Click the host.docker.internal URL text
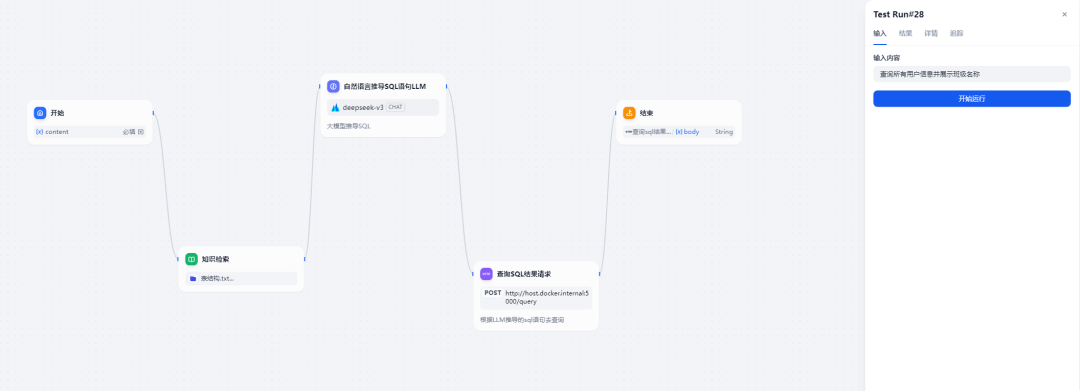The height and width of the screenshot is (391, 1080). (547, 297)
